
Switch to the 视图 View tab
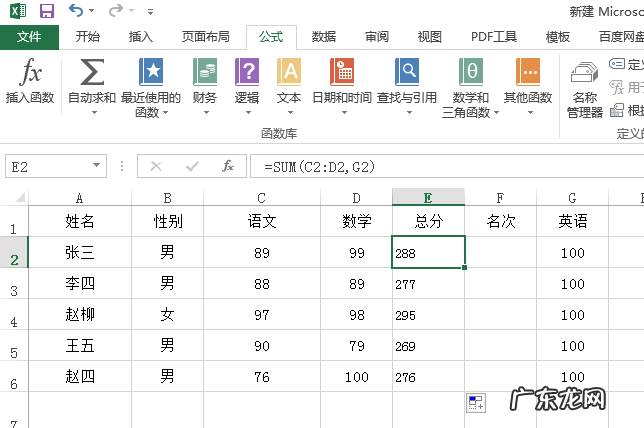click(430, 37)
